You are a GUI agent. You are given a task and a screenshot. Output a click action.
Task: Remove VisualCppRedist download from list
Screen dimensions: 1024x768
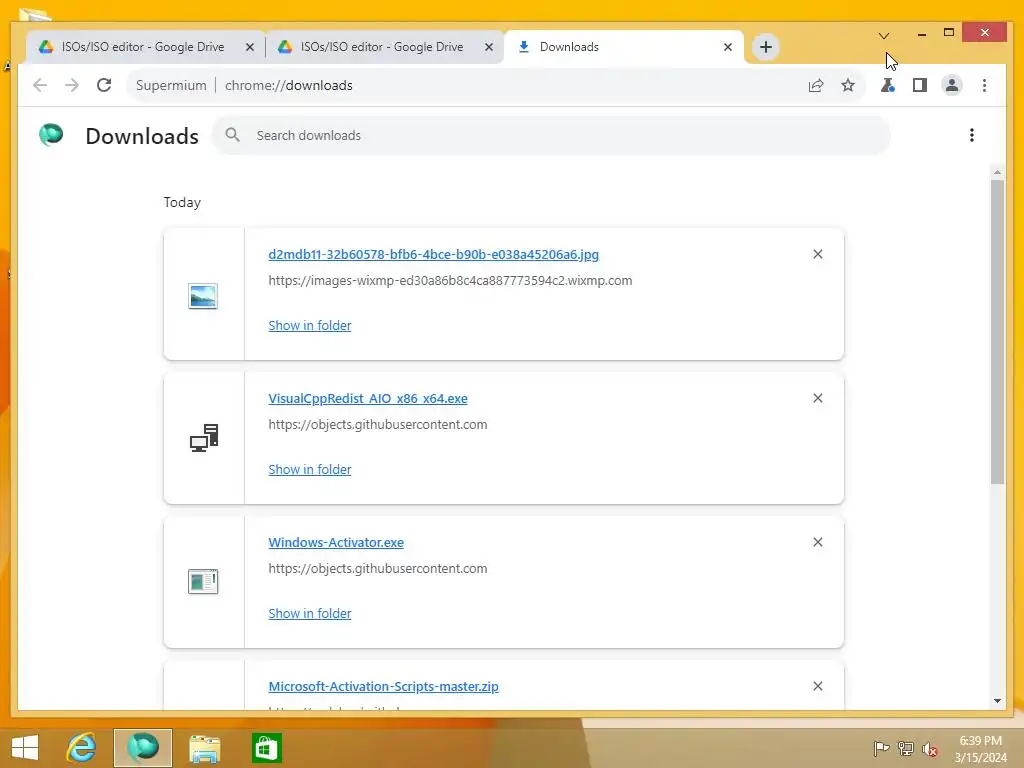pos(818,398)
